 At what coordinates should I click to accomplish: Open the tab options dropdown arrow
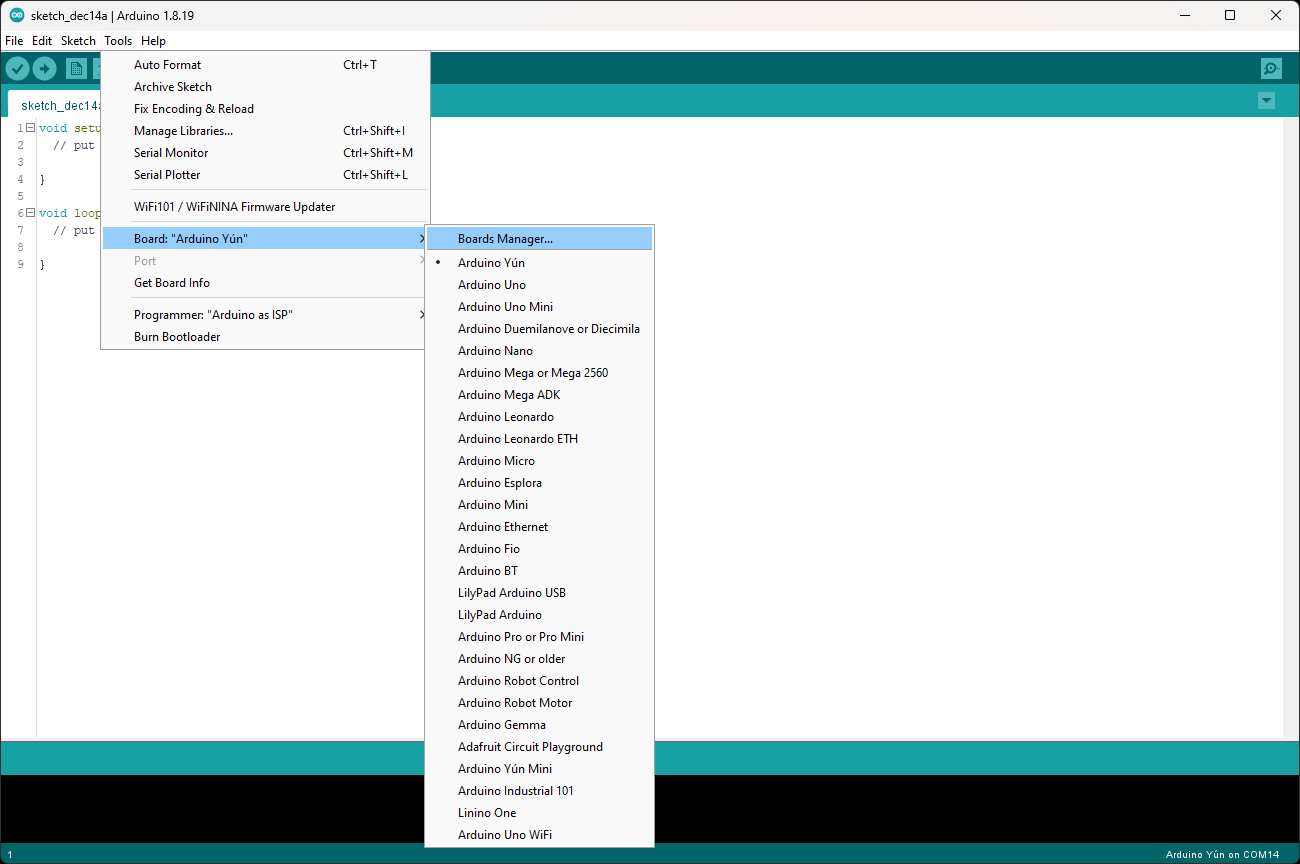tap(1266, 101)
